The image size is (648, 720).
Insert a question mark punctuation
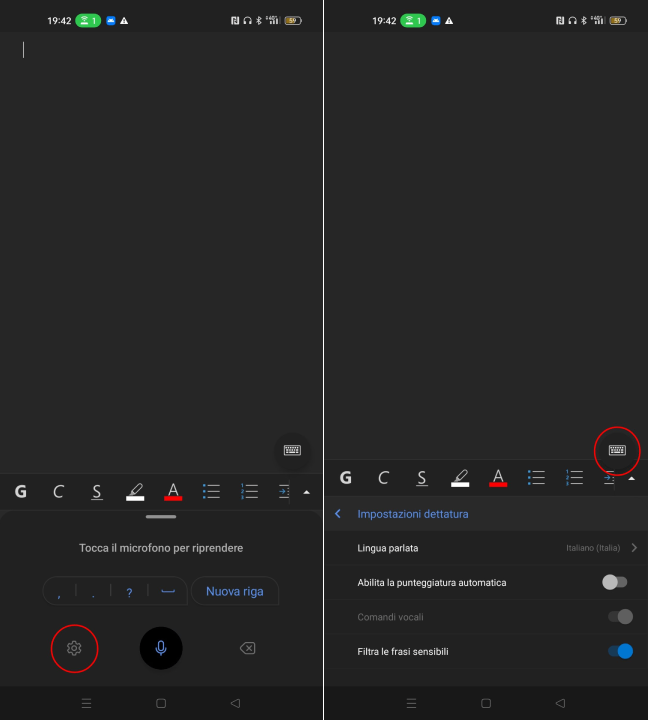[x=129, y=592]
